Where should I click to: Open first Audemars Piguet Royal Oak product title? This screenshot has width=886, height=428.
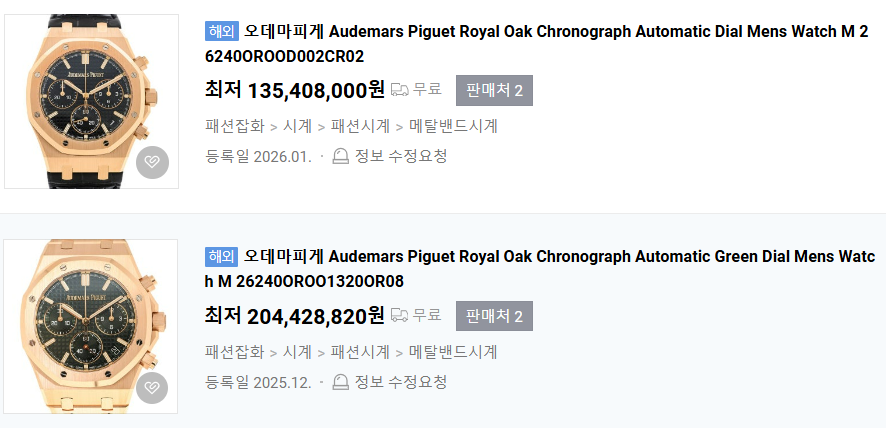[x=555, y=32]
